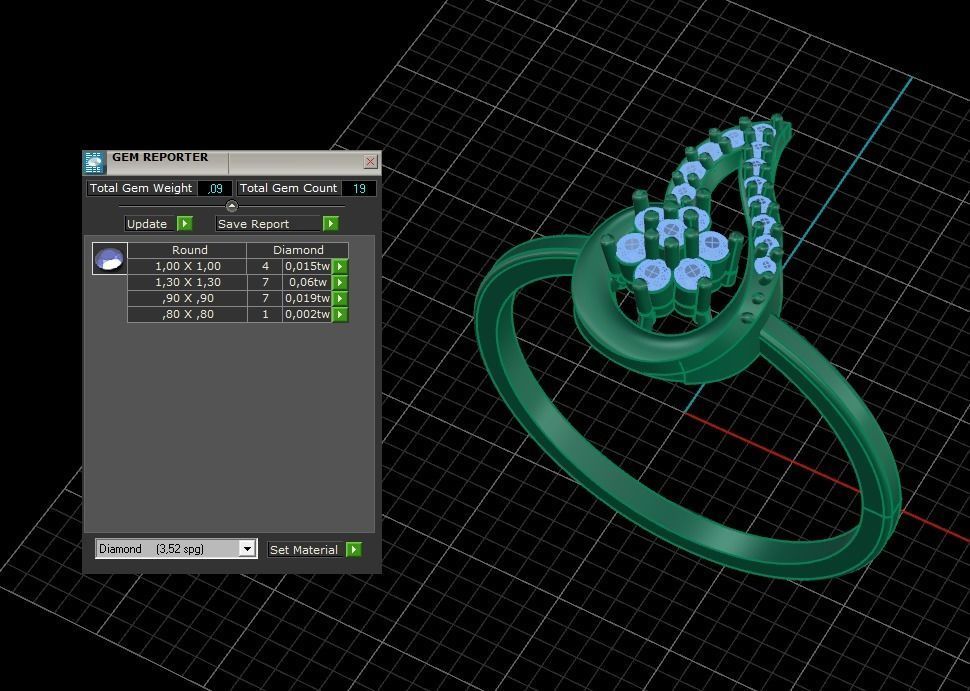The width and height of the screenshot is (970, 691).
Task: Click Save Report button
Action: (268, 224)
